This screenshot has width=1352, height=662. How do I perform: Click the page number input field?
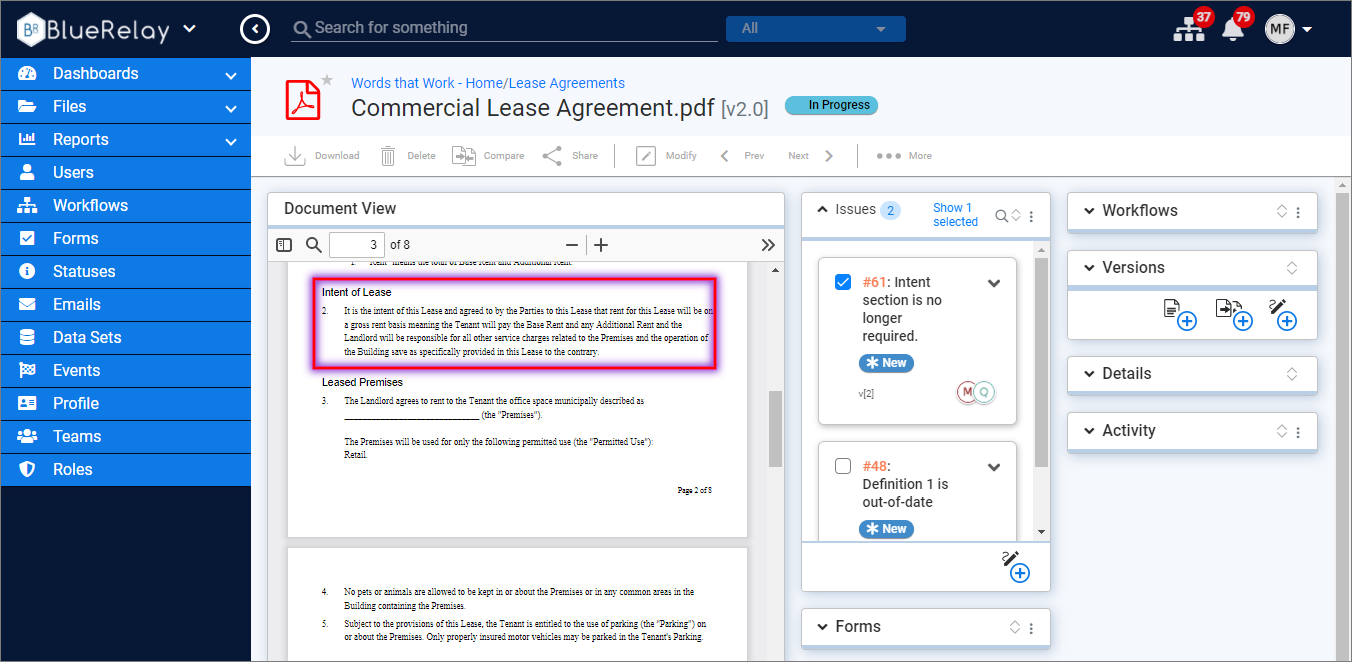tap(356, 245)
